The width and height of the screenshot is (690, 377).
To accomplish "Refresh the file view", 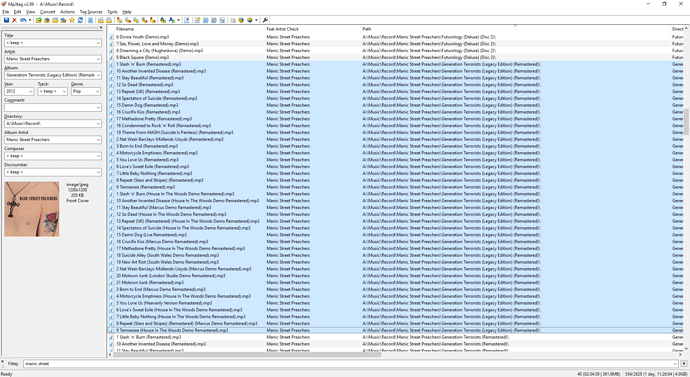I will pos(80,20).
